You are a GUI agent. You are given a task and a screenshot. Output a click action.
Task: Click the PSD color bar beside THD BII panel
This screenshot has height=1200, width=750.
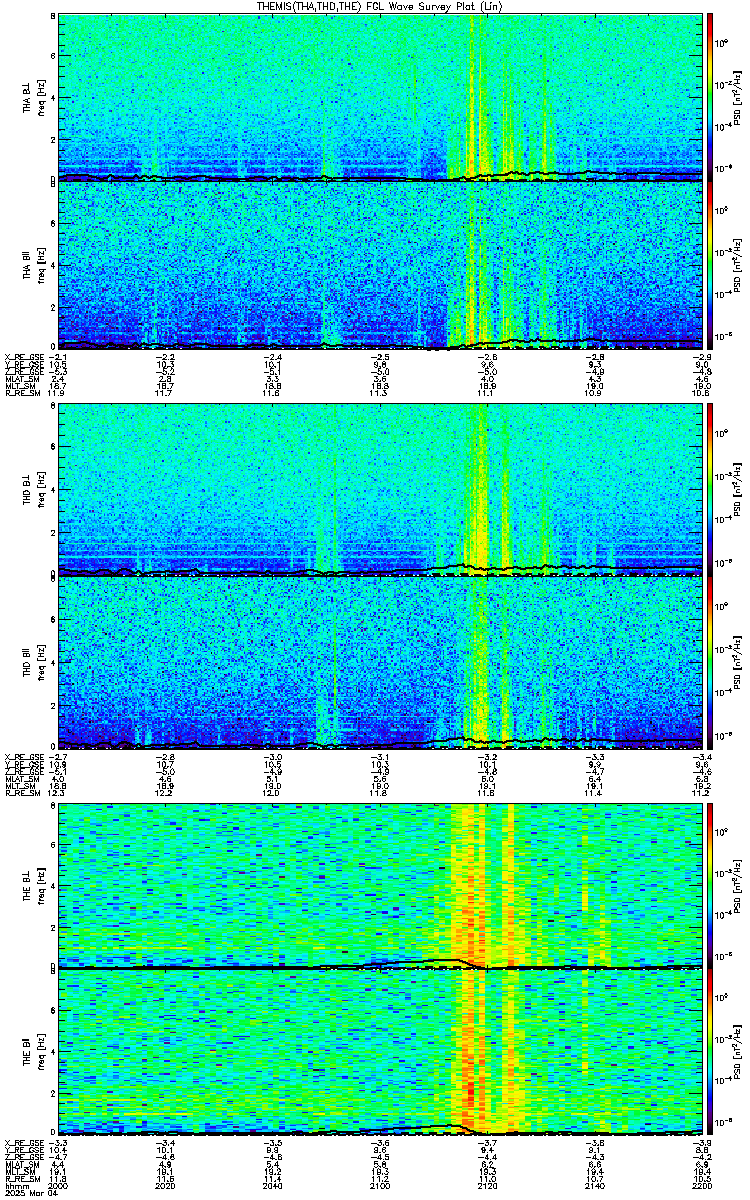[710, 665]
